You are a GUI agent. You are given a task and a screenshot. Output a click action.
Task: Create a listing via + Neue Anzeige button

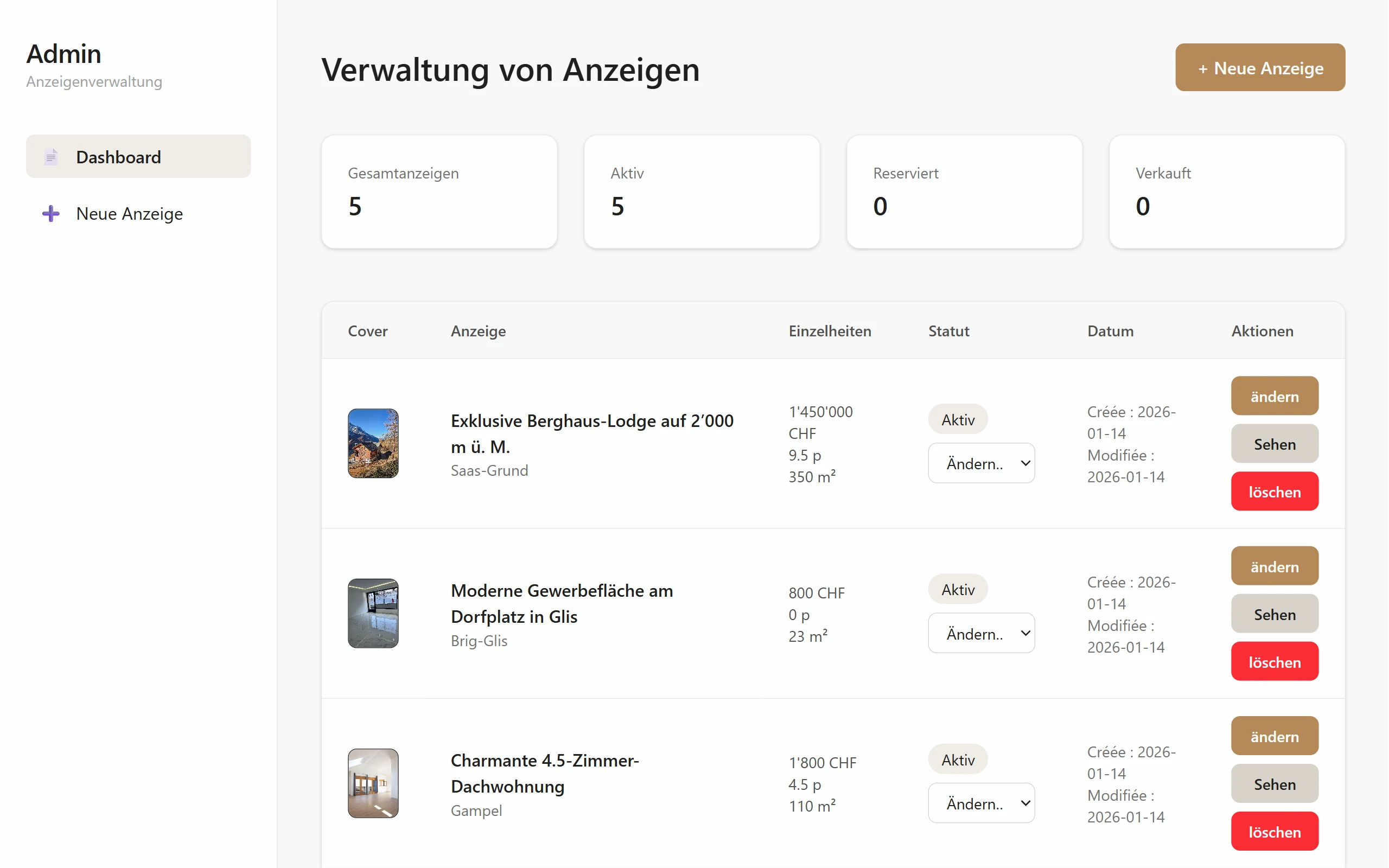(x=1260, y=67)
